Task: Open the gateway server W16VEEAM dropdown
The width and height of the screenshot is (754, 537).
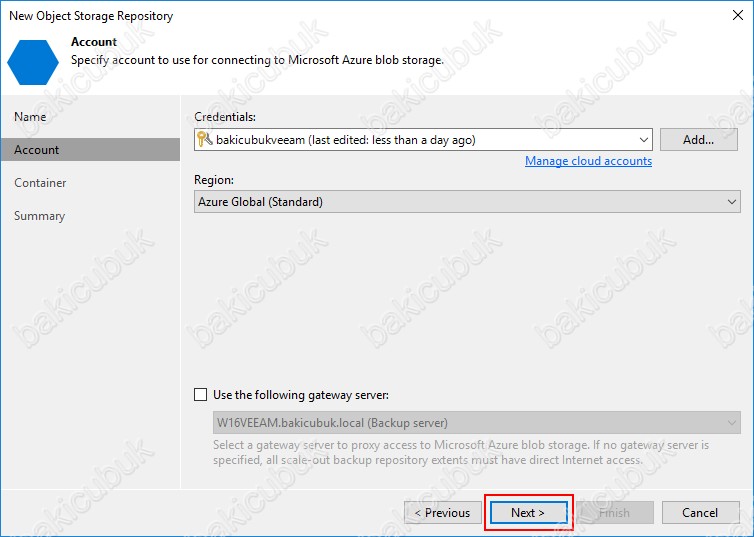Action: [477, 423]
